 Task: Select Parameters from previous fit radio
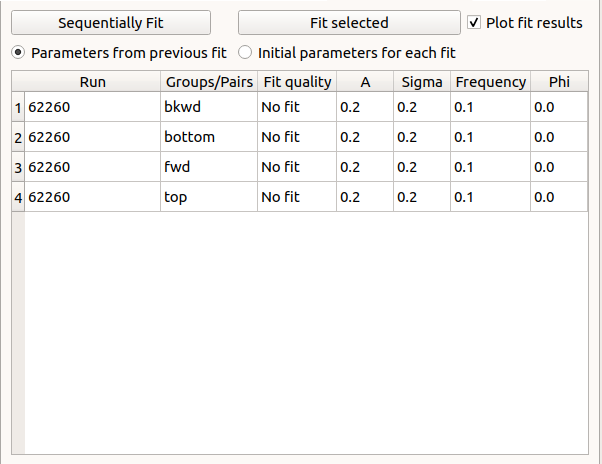point(19,51)
